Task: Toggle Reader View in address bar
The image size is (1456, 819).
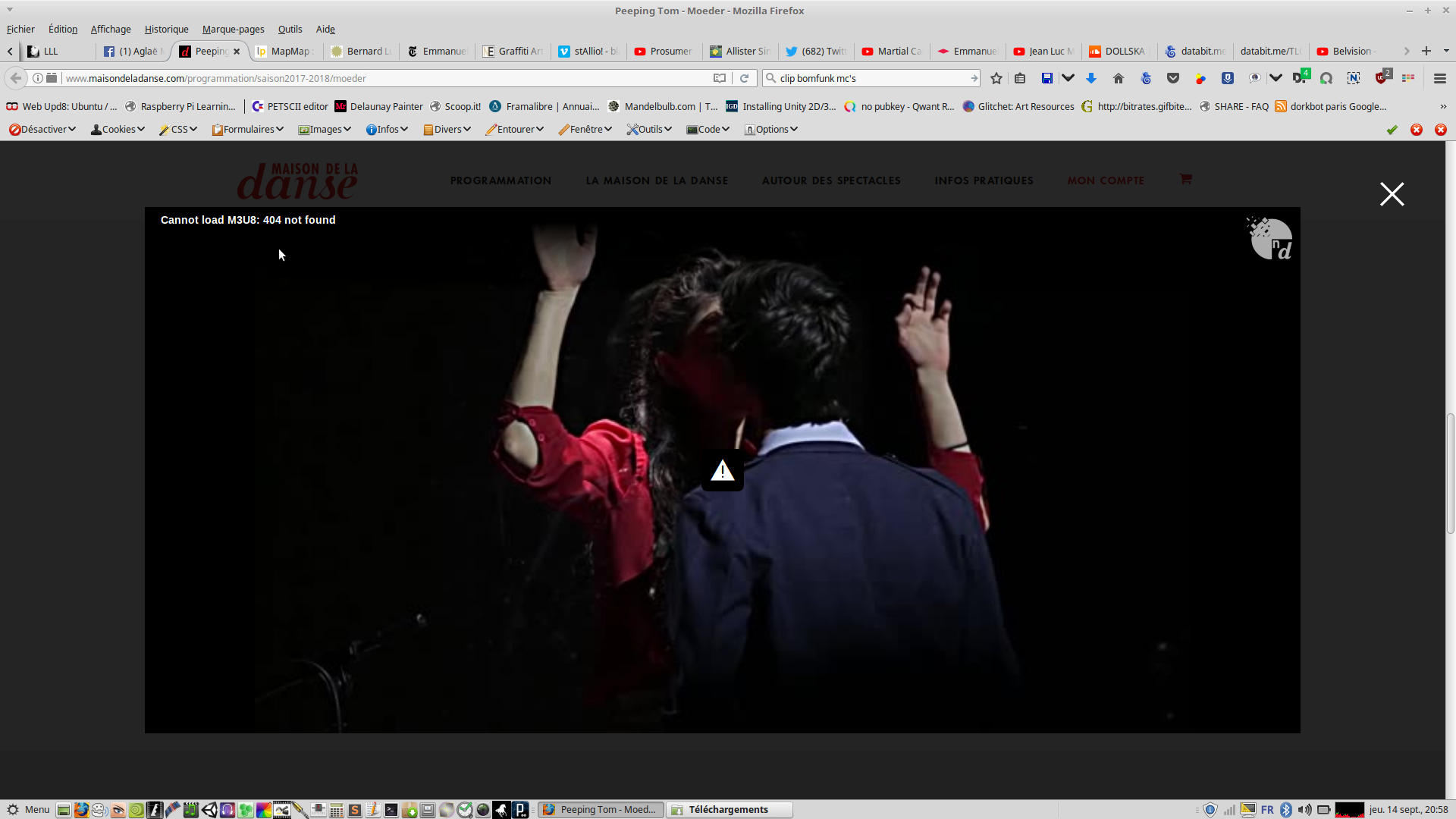Action: 720,78
